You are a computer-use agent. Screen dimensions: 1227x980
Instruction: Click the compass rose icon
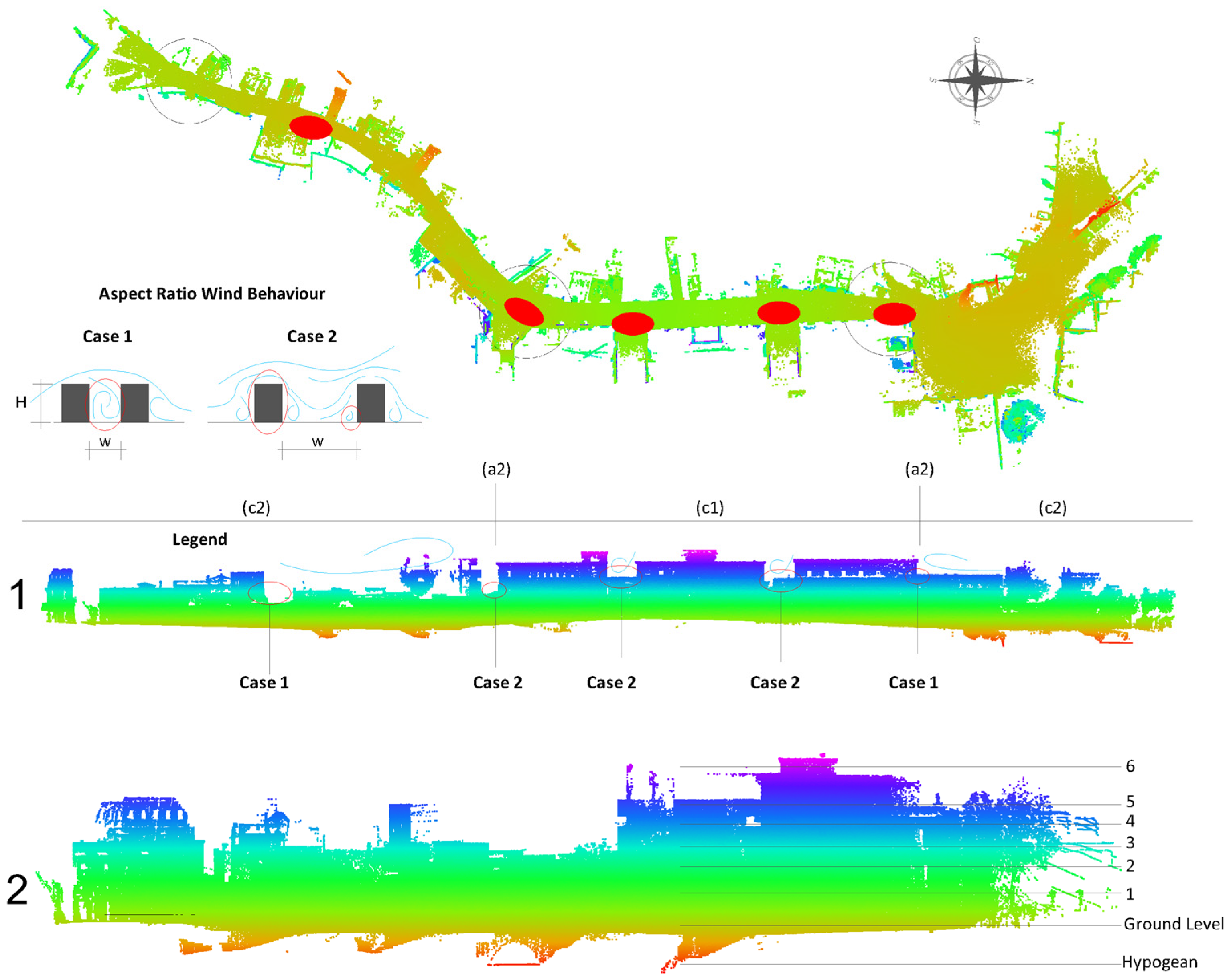coord(976,81)
